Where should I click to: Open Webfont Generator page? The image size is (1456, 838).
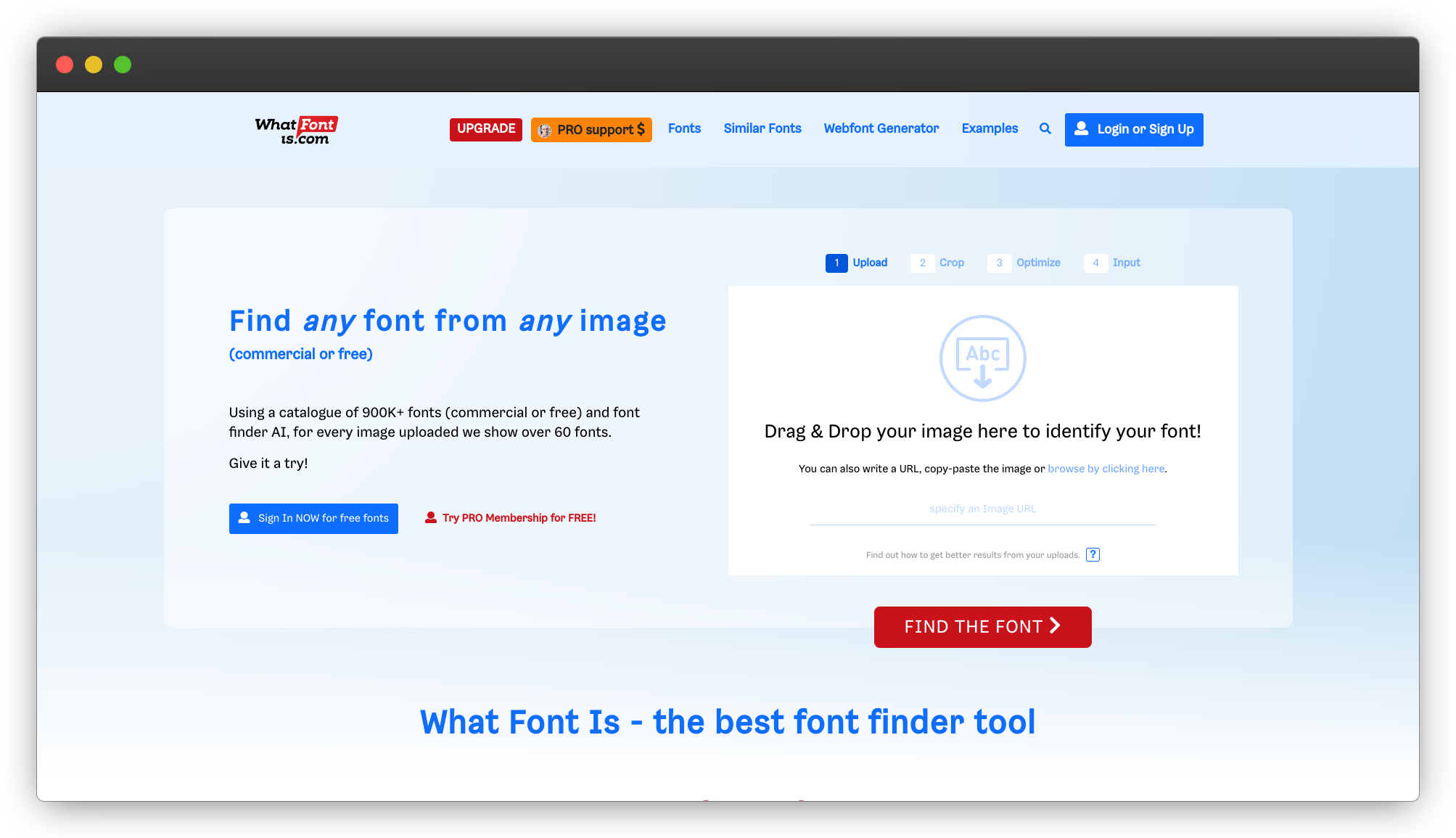881,128
